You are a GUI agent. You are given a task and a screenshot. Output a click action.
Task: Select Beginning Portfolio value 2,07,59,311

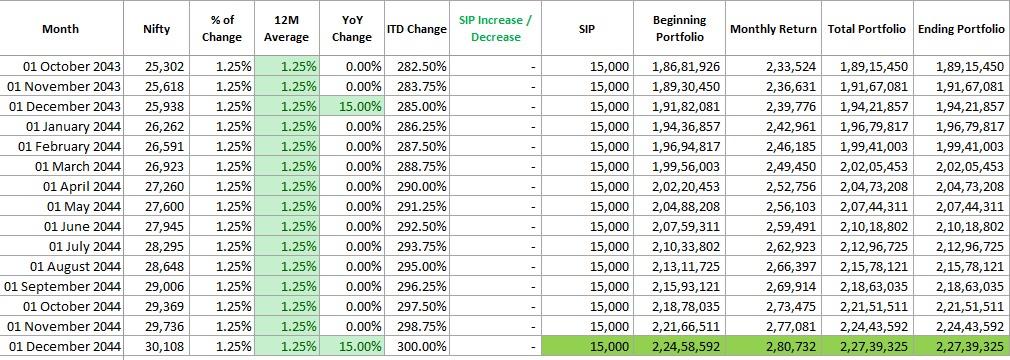pyautogui.click(x=680, y=226)
